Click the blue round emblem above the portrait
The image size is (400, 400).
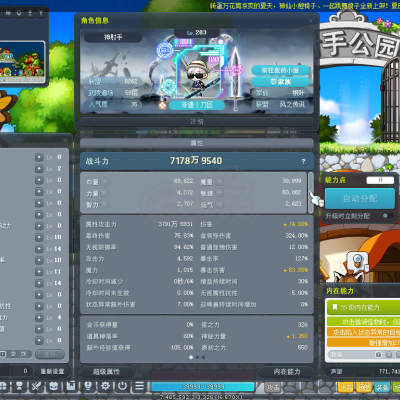pos(164,51)
